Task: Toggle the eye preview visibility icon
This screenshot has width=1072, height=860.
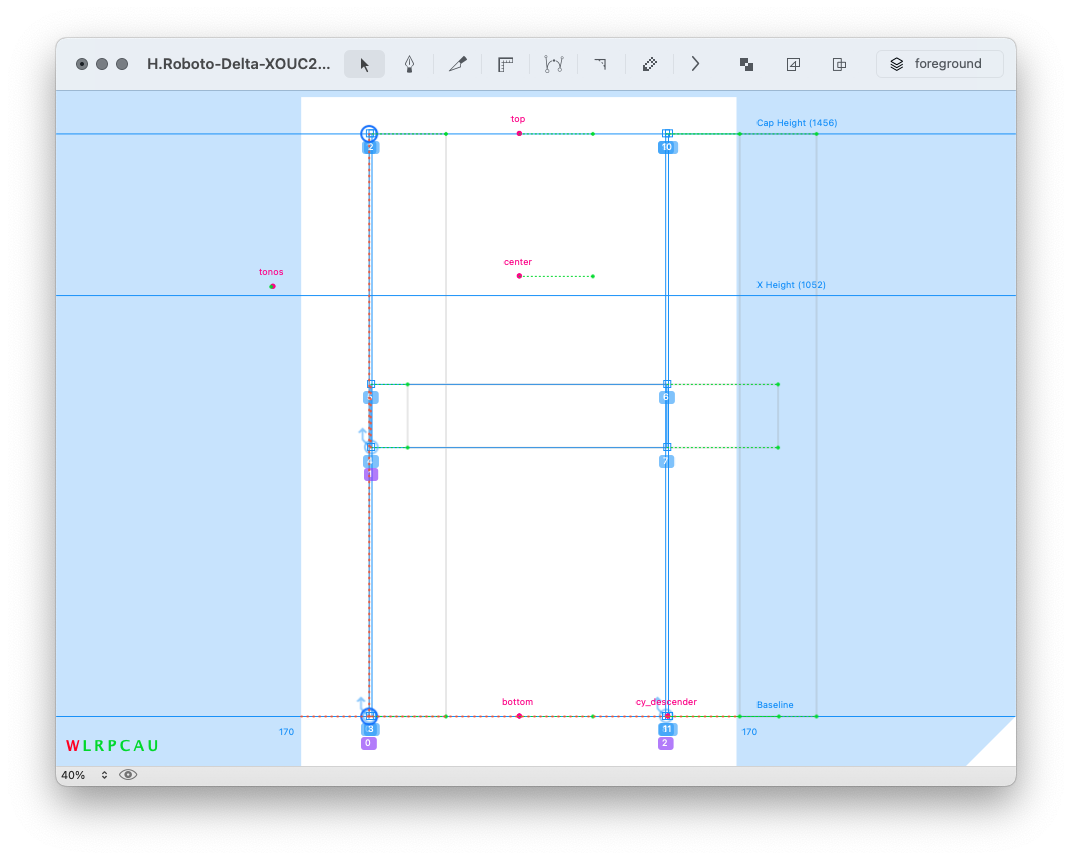Action: point(128,775)
